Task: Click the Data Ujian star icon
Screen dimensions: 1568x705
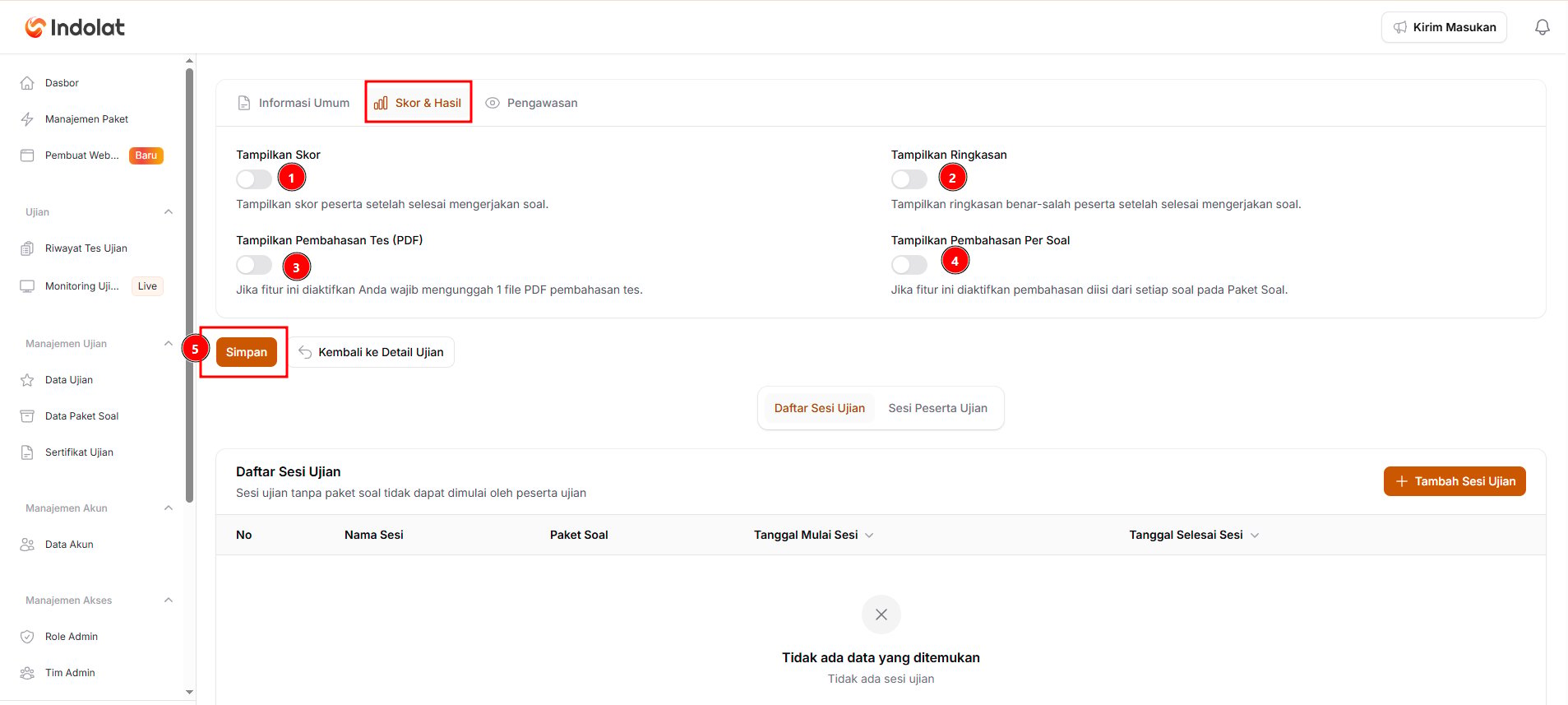Action: (x=27, y=380)
